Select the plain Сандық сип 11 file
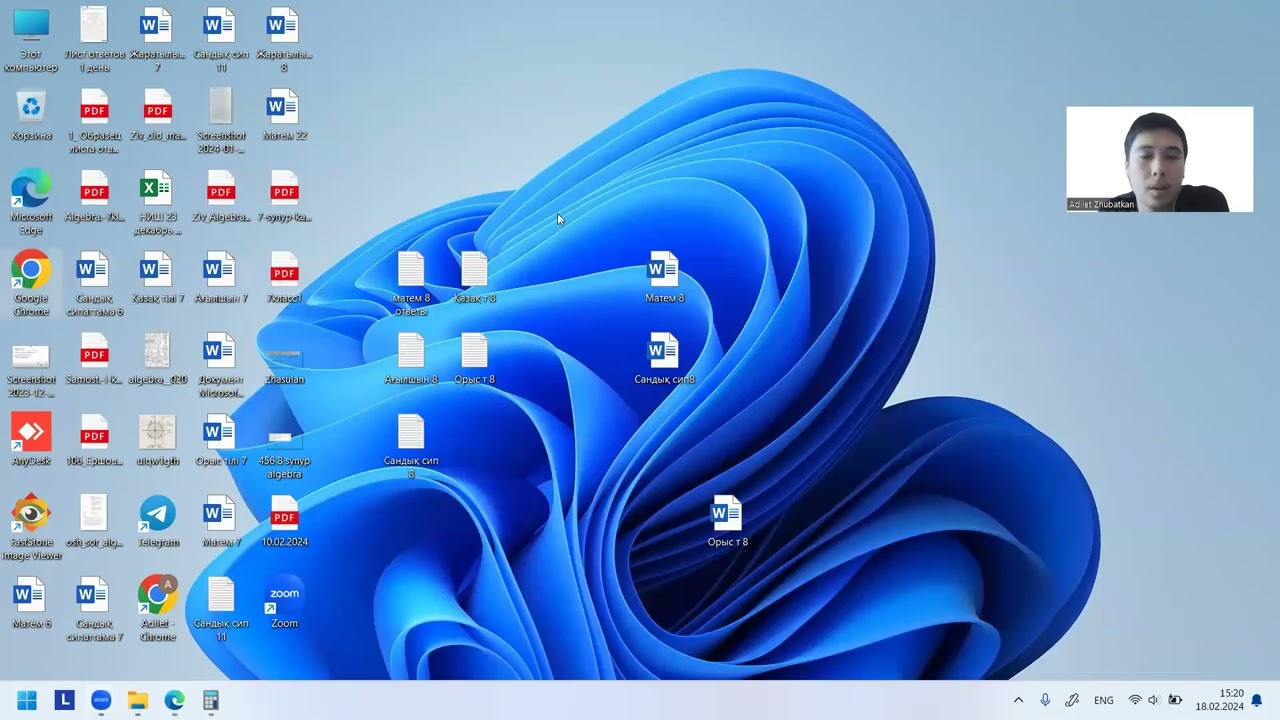This screenshot has height=720, width=1280. pos(221,608)
